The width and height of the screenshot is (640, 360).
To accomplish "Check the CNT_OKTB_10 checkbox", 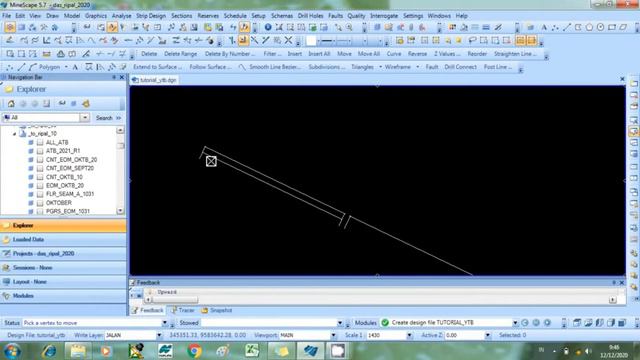I will click(x=40, y=177).
